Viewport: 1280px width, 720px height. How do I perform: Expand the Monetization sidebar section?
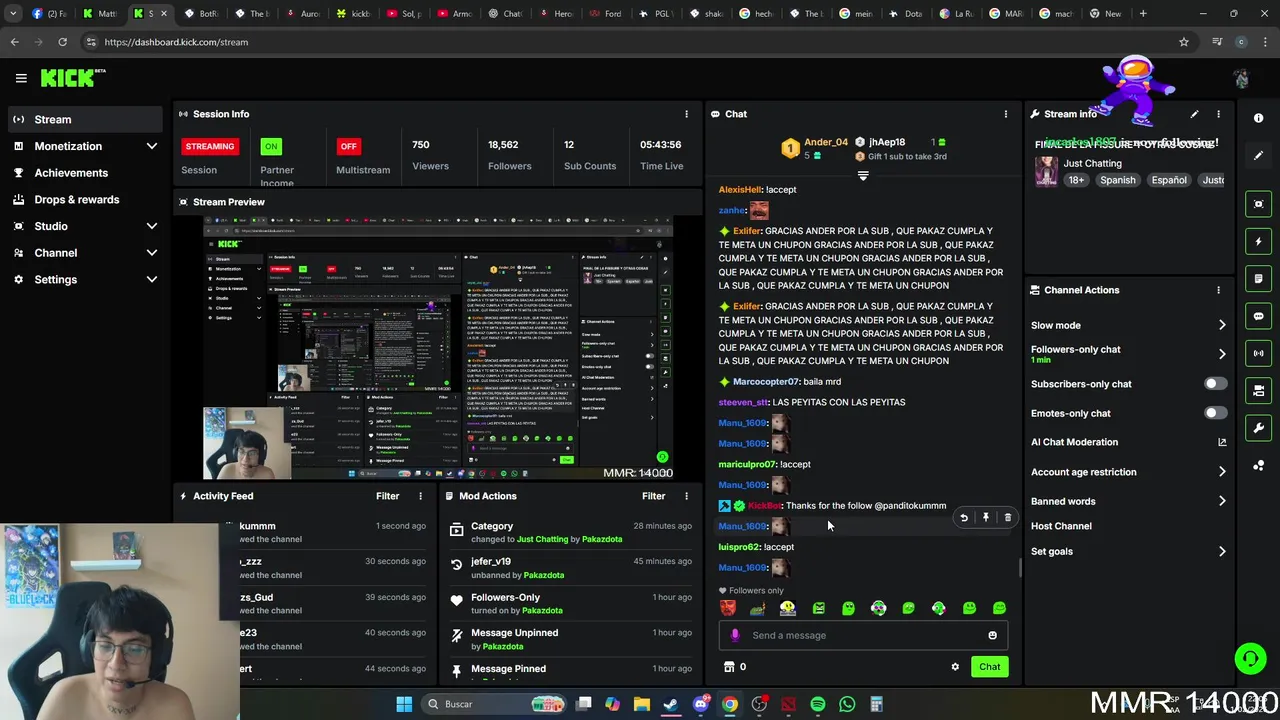[152, 146]
